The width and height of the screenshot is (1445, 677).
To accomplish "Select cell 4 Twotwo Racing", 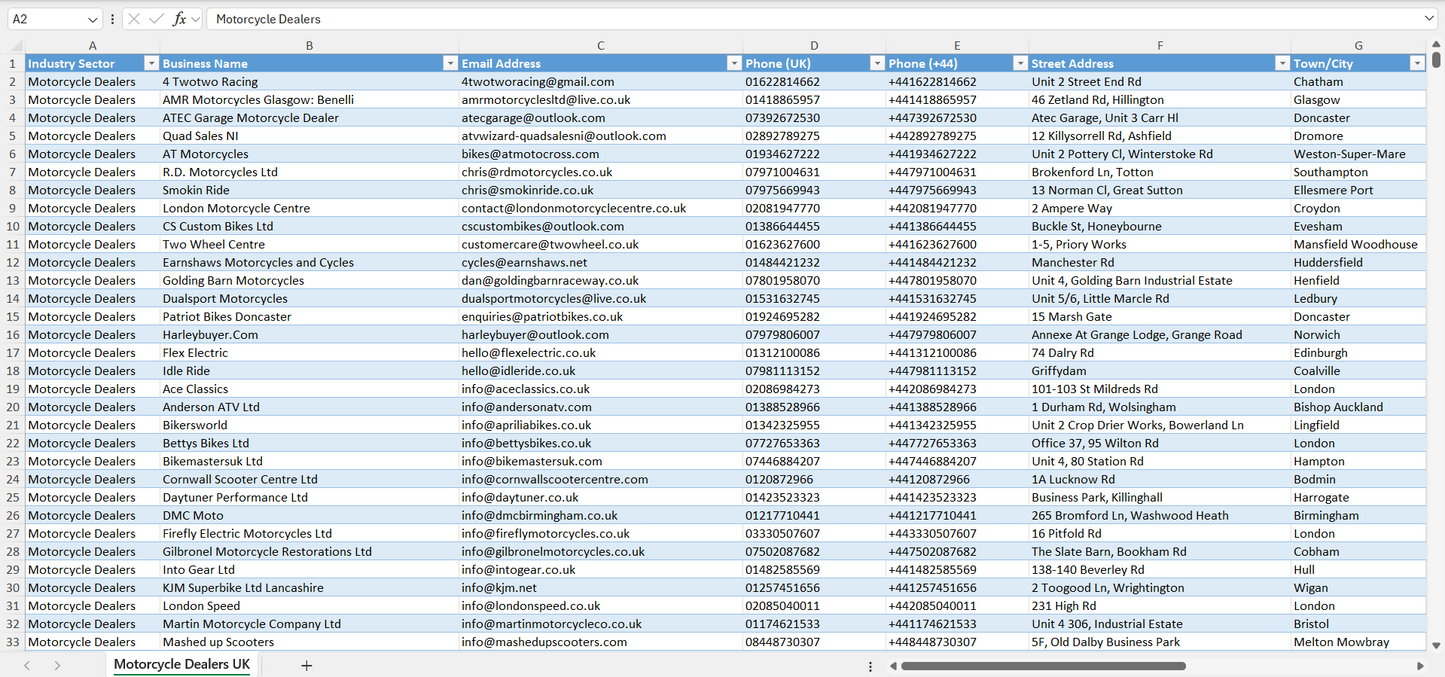I will pyautogui.click(x=309, y=82).
